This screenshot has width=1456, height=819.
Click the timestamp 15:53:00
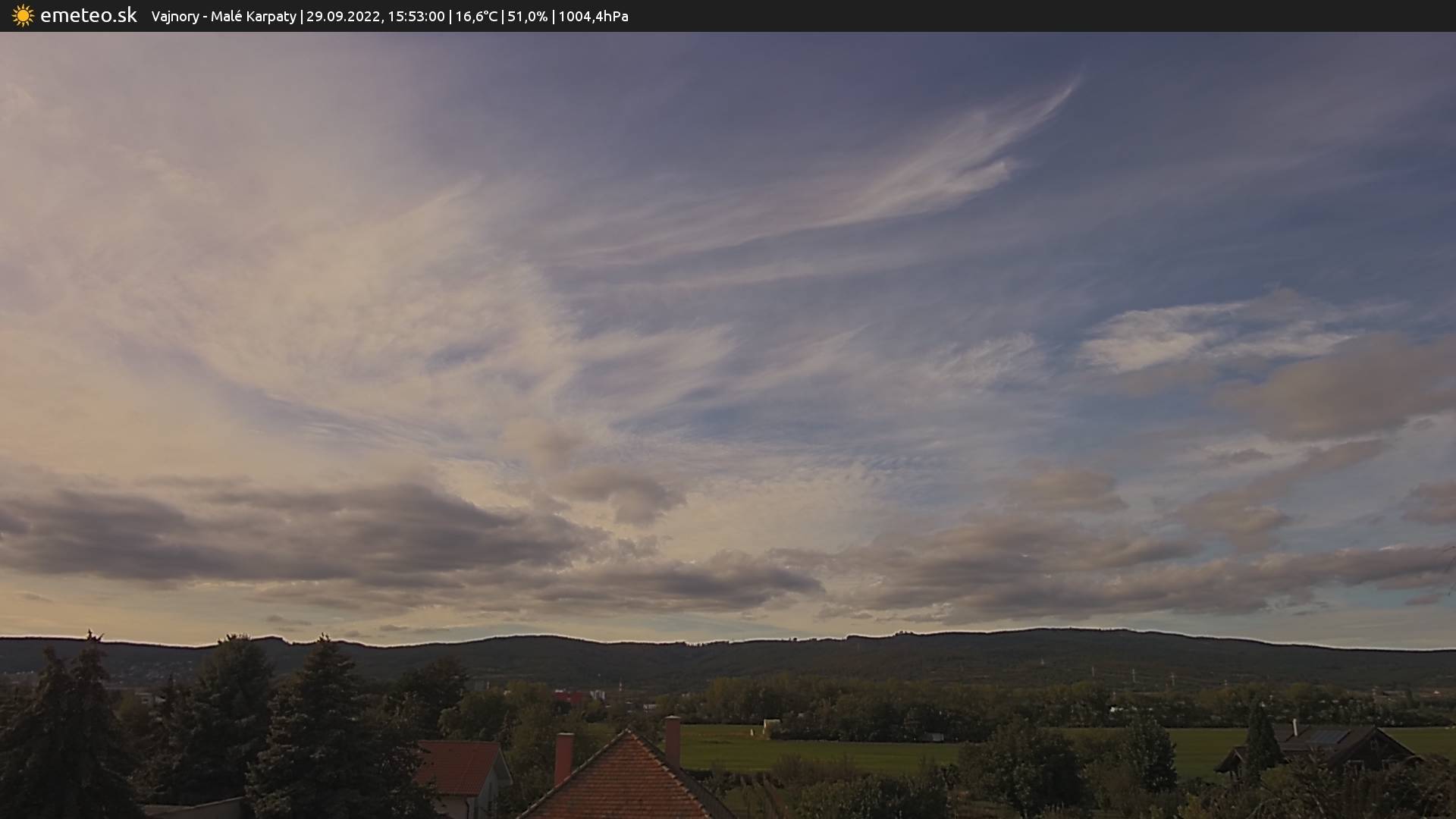tap(416, 17)
